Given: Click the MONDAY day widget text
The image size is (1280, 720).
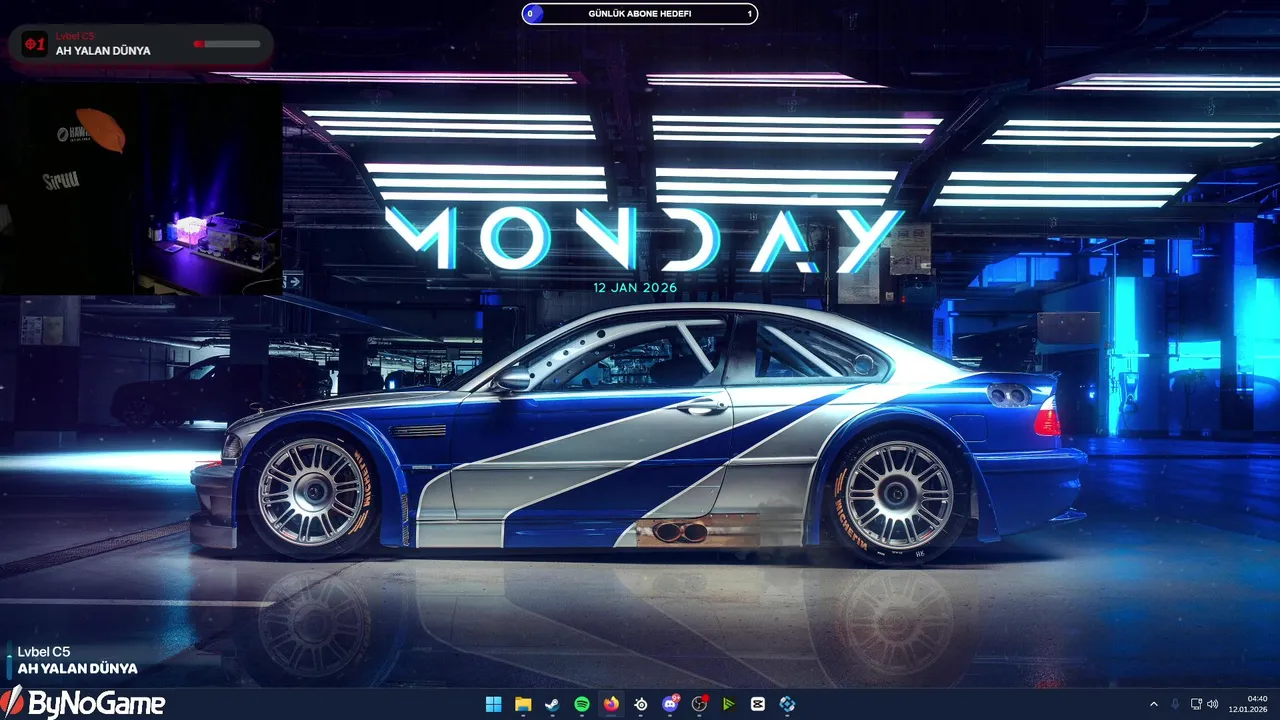Looking at the screenshot, I should tap(644, 240).
